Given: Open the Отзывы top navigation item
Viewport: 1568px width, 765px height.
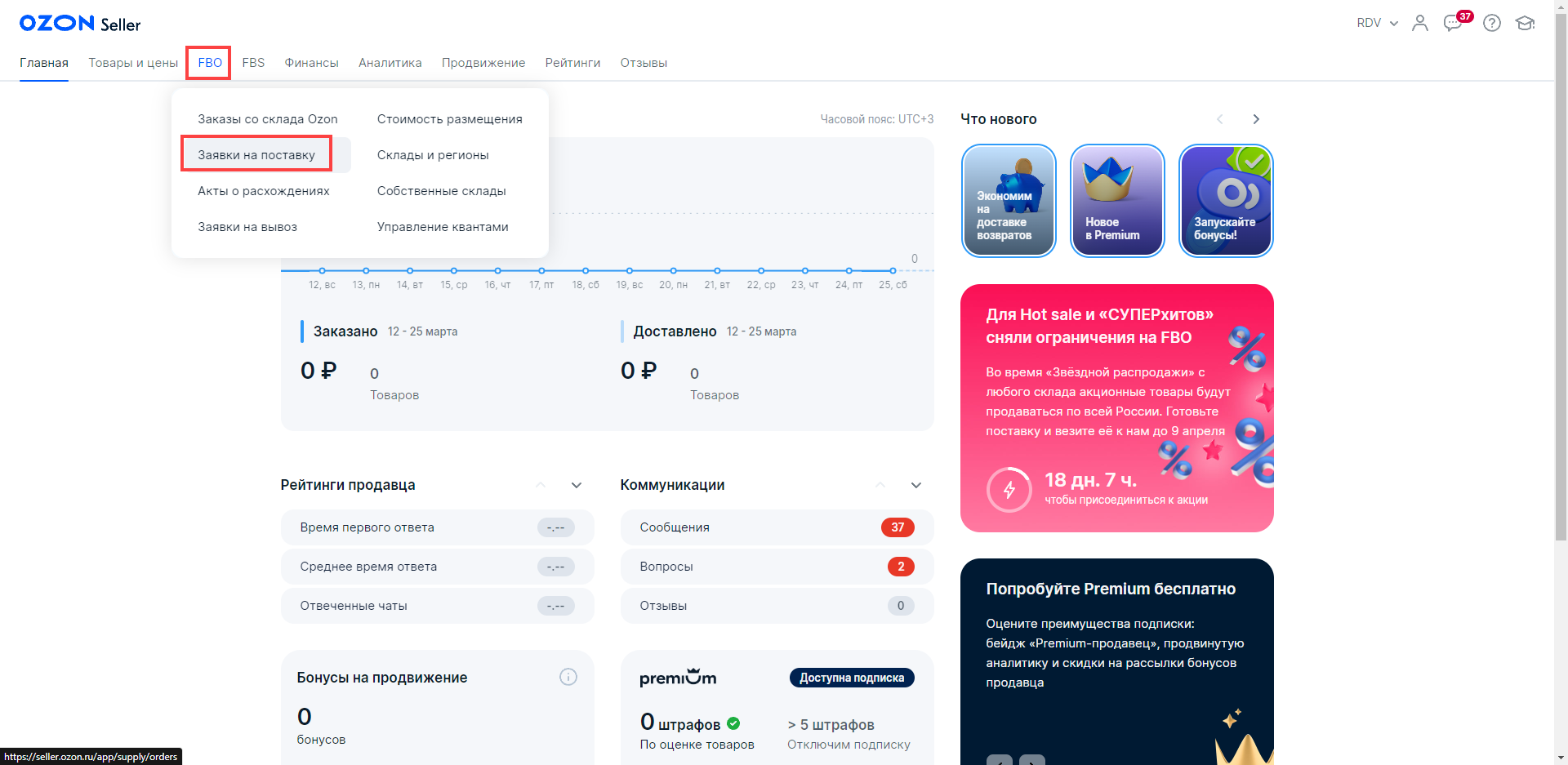Looking at the screenshot, I should [x=644, y=63].
